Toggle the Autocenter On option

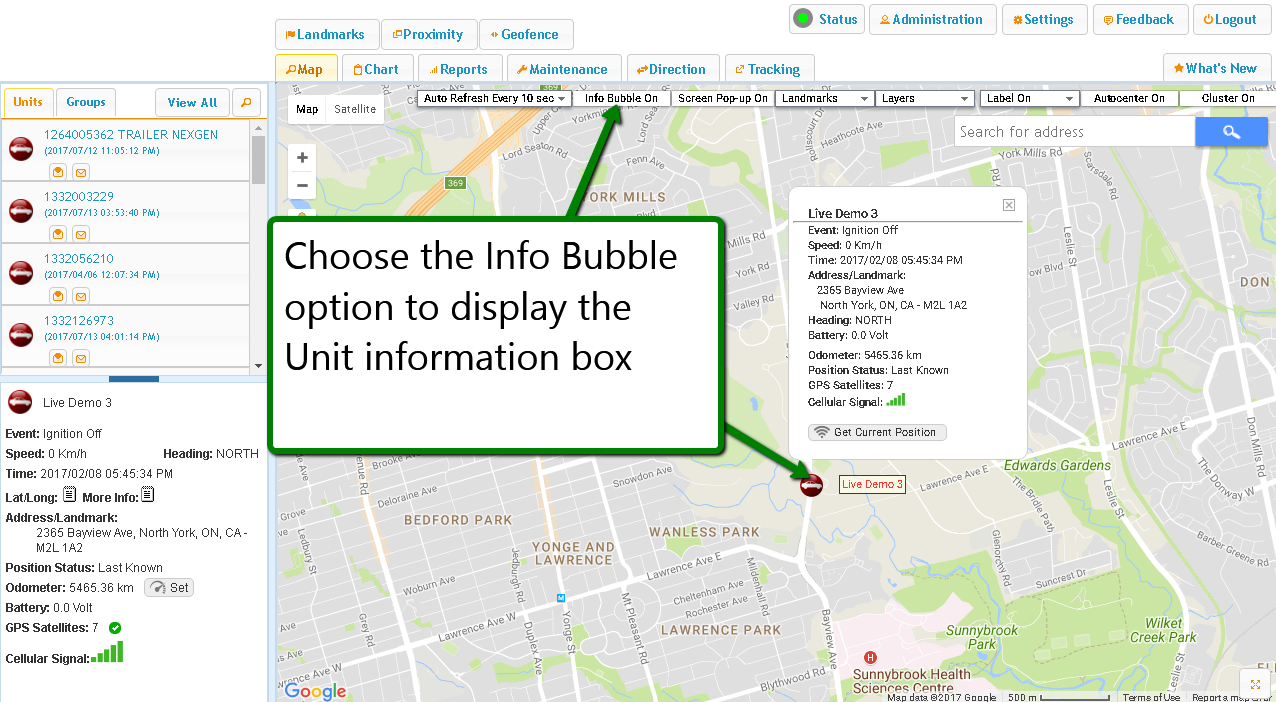1128,99
